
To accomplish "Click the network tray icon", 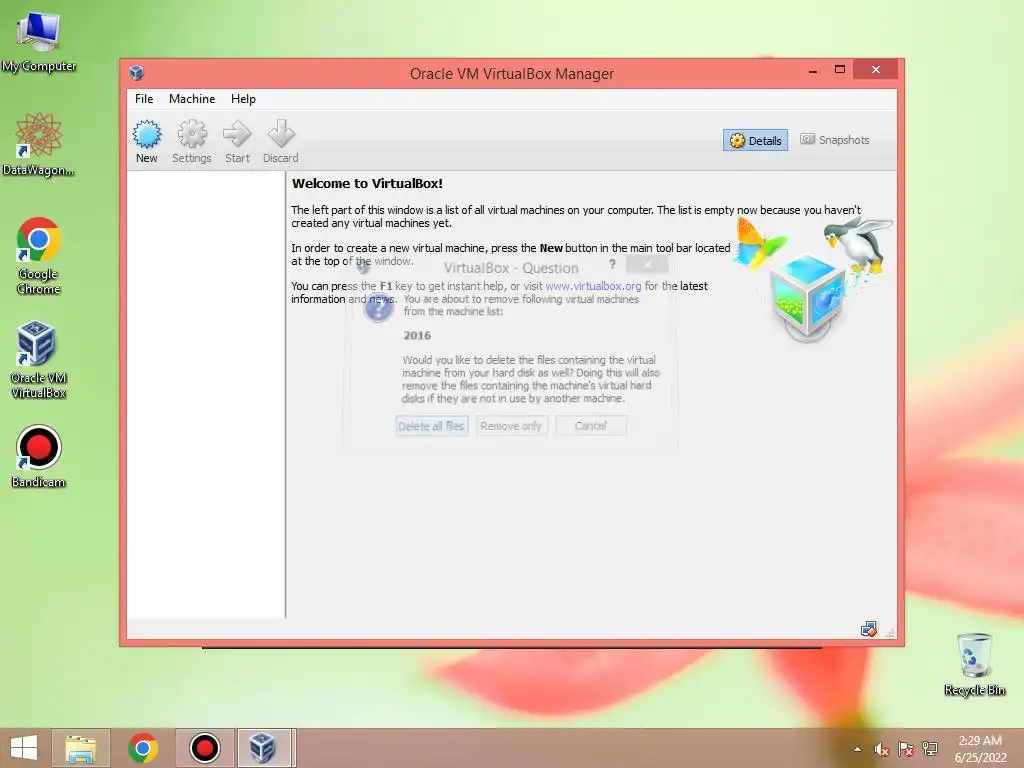I will pos(930,749).
